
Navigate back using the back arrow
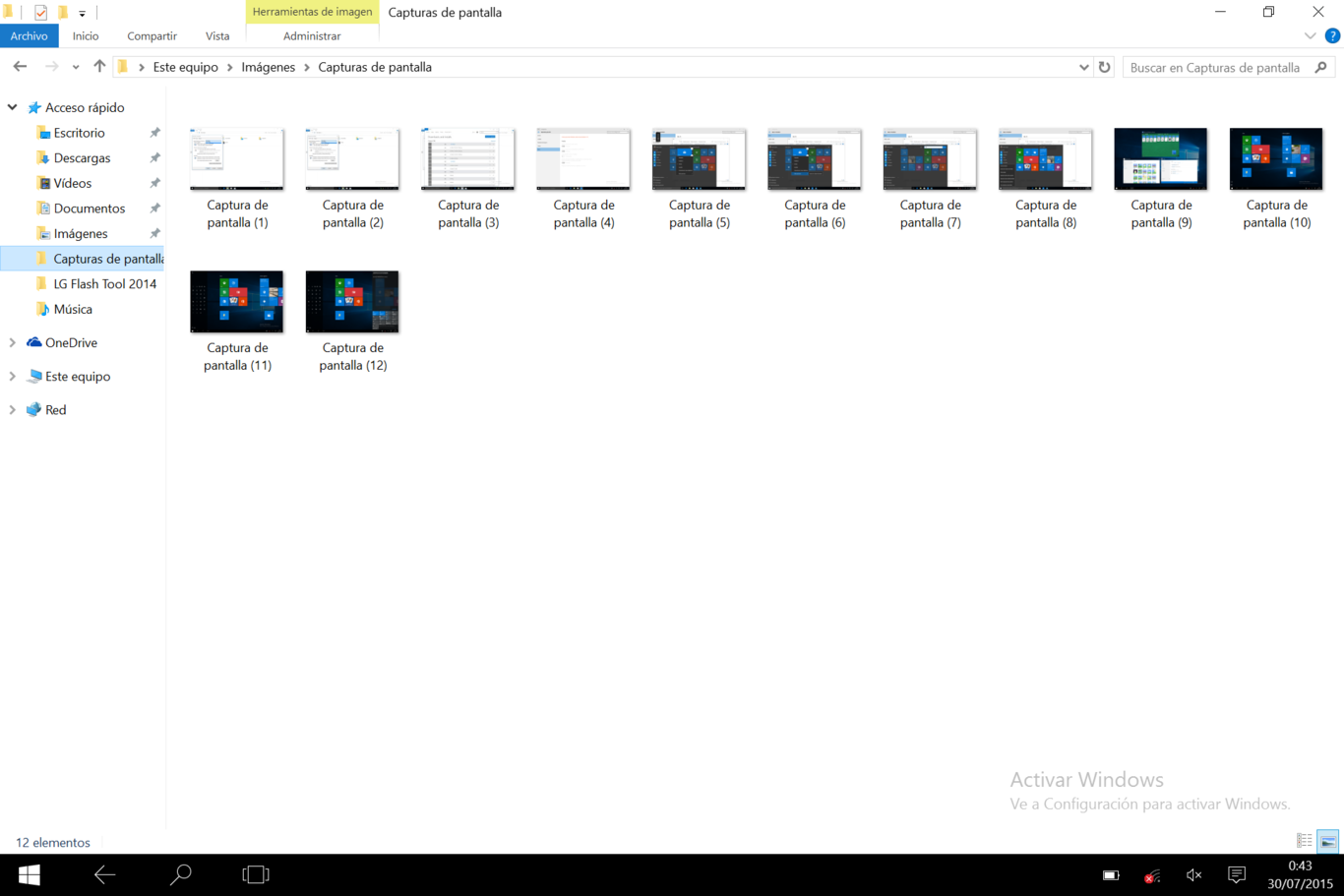point(20,66)
